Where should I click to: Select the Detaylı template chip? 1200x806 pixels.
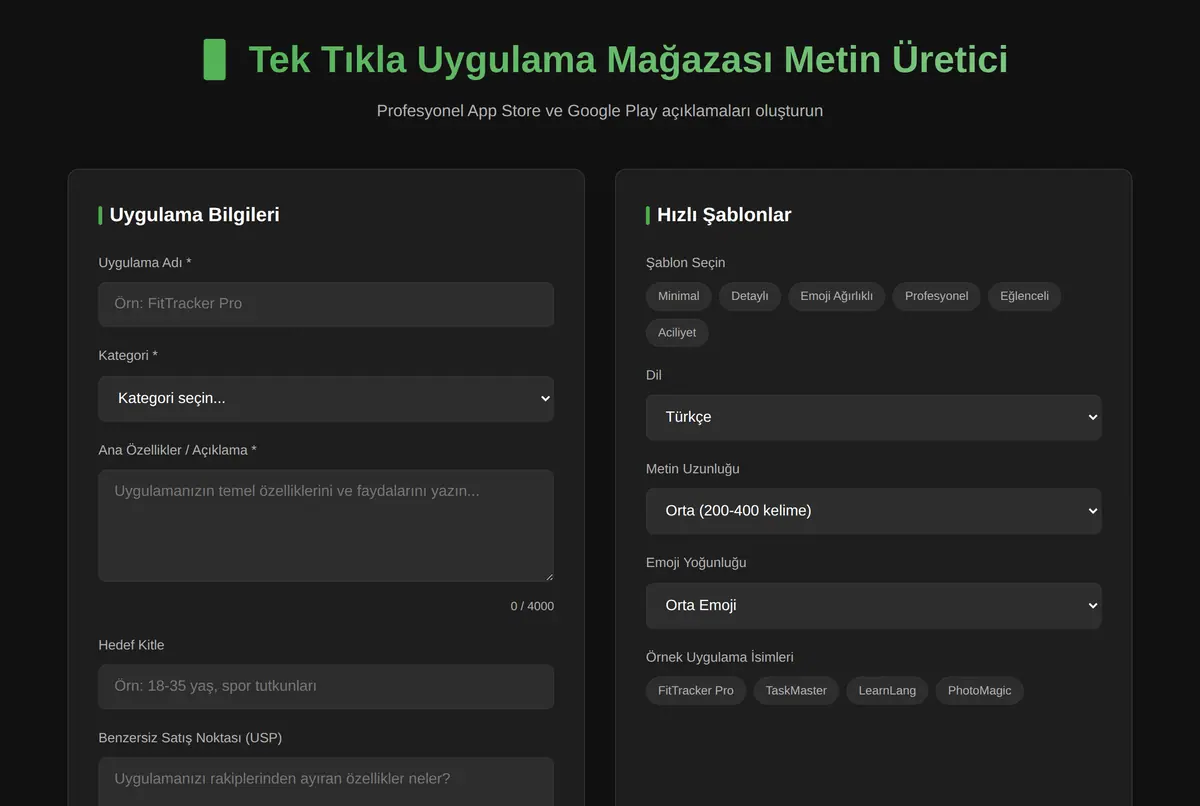[x=750, y=296]
